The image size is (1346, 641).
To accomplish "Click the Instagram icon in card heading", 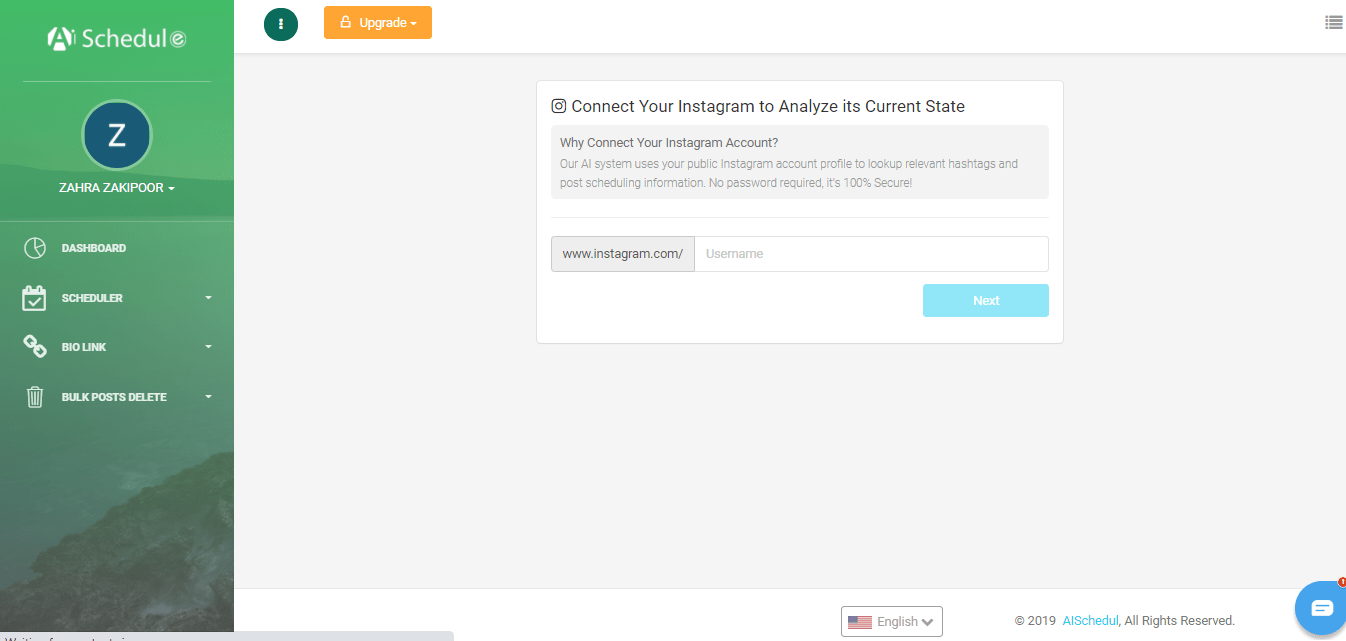I will pos(559,106).
